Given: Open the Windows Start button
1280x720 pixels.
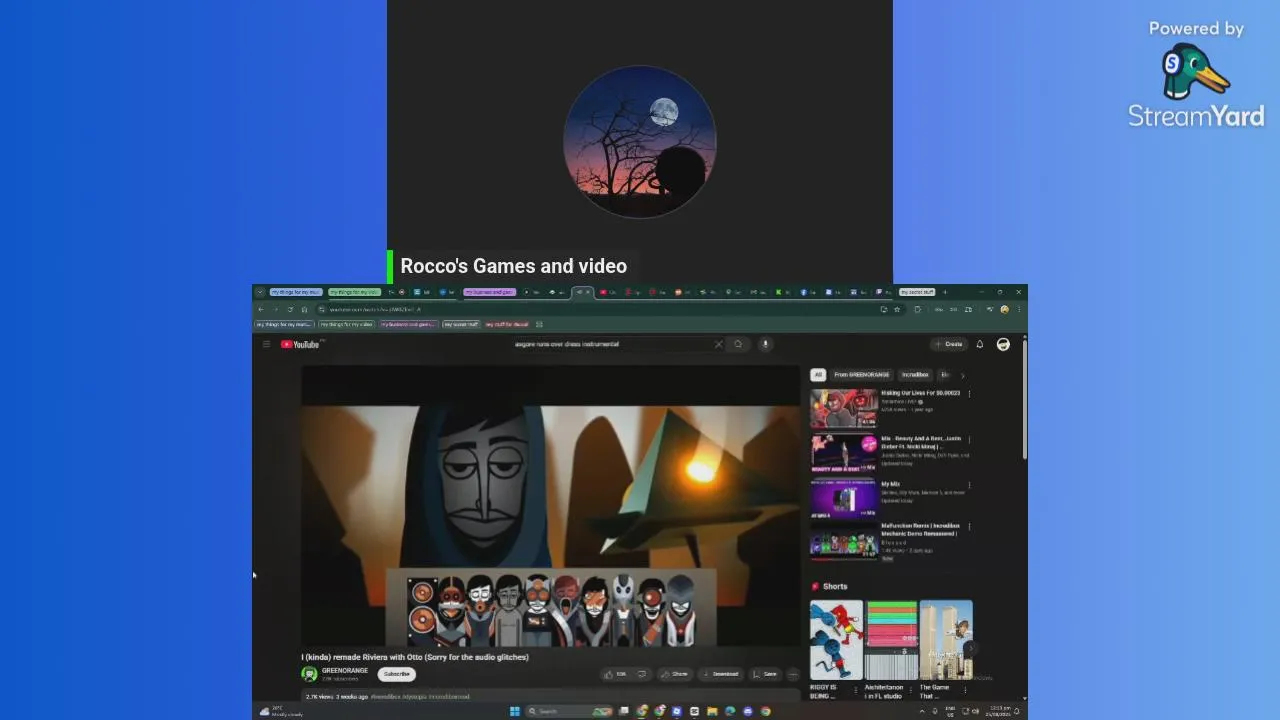Looking at the screenshot, I should click(515, 711).
